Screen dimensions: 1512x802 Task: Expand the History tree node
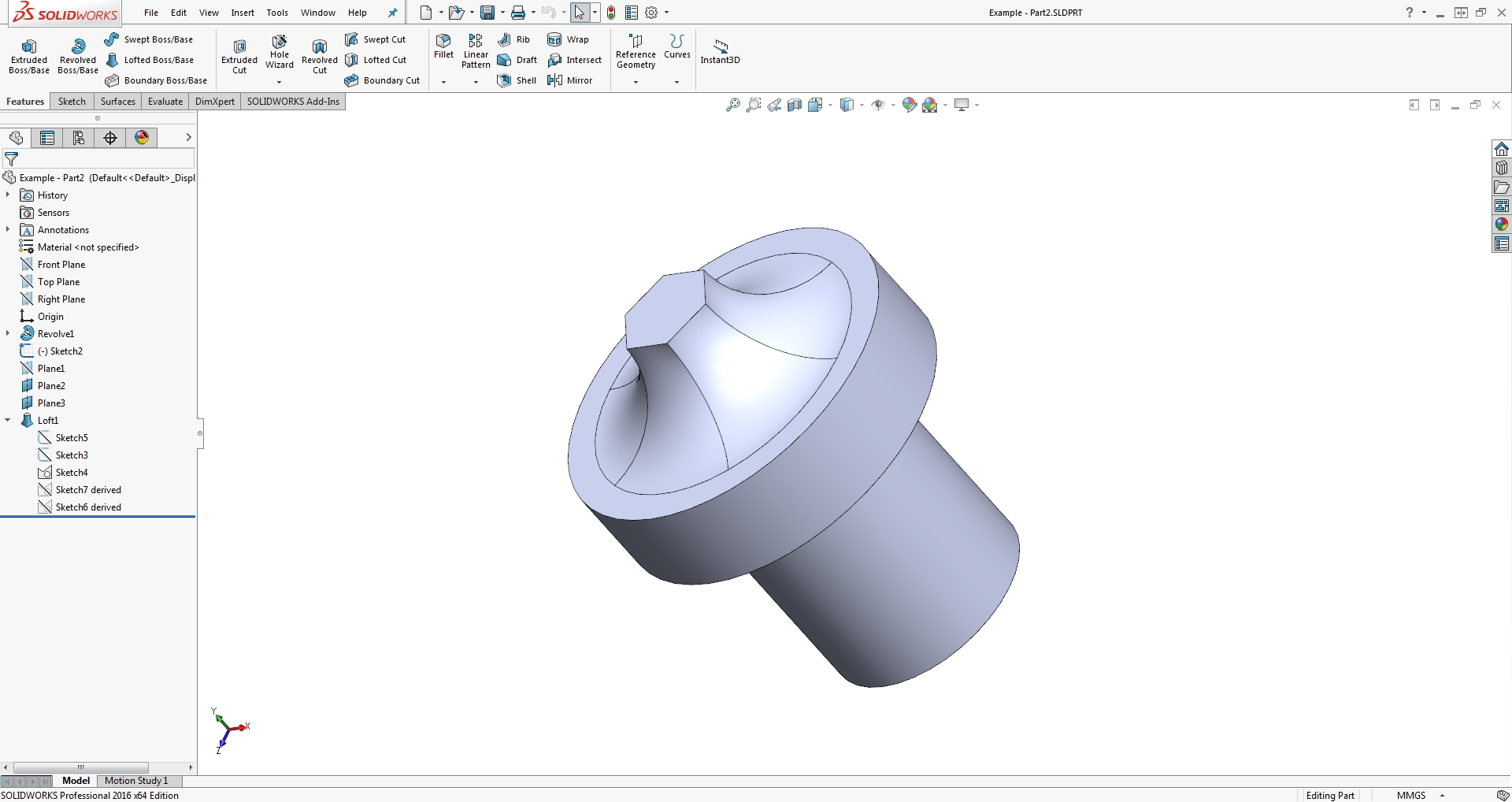click(x=8, y=195)
